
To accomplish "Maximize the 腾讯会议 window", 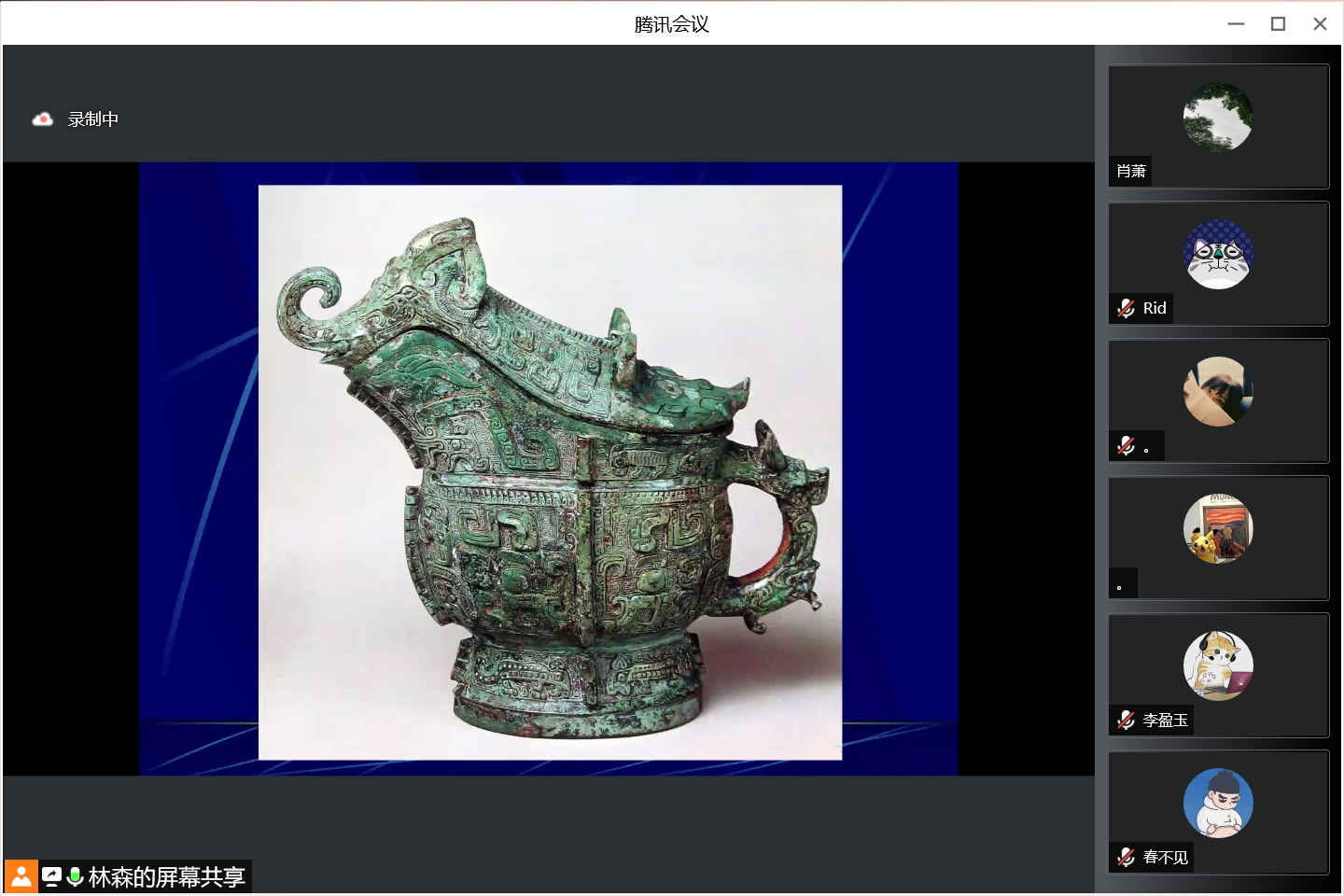I will click(x=1278, y=24).
